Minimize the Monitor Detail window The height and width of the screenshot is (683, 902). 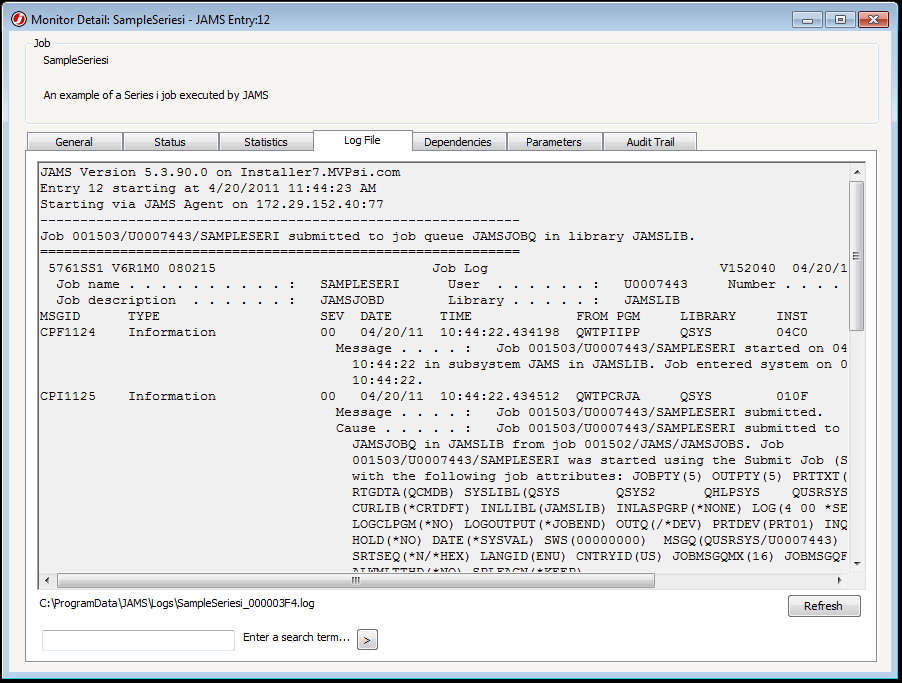[x=808, y=20]
